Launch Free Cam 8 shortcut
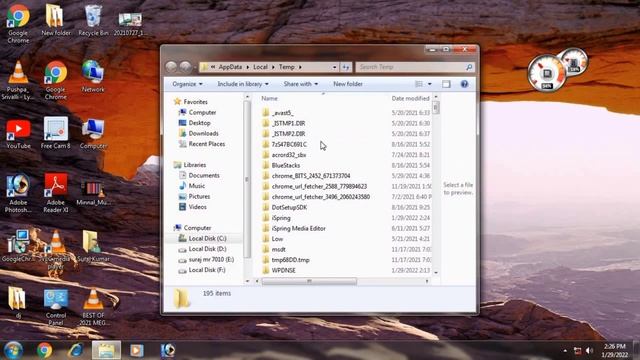The width and height of the screenshot is (640, 360). click(x=56, y=133)
